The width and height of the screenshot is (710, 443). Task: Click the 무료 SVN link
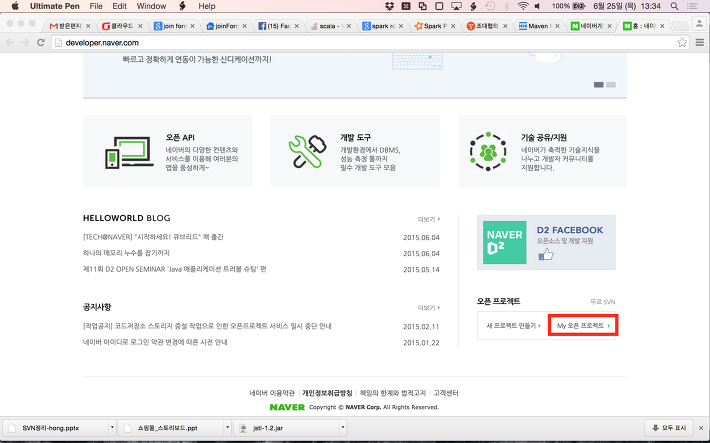[x=602, y=302]
